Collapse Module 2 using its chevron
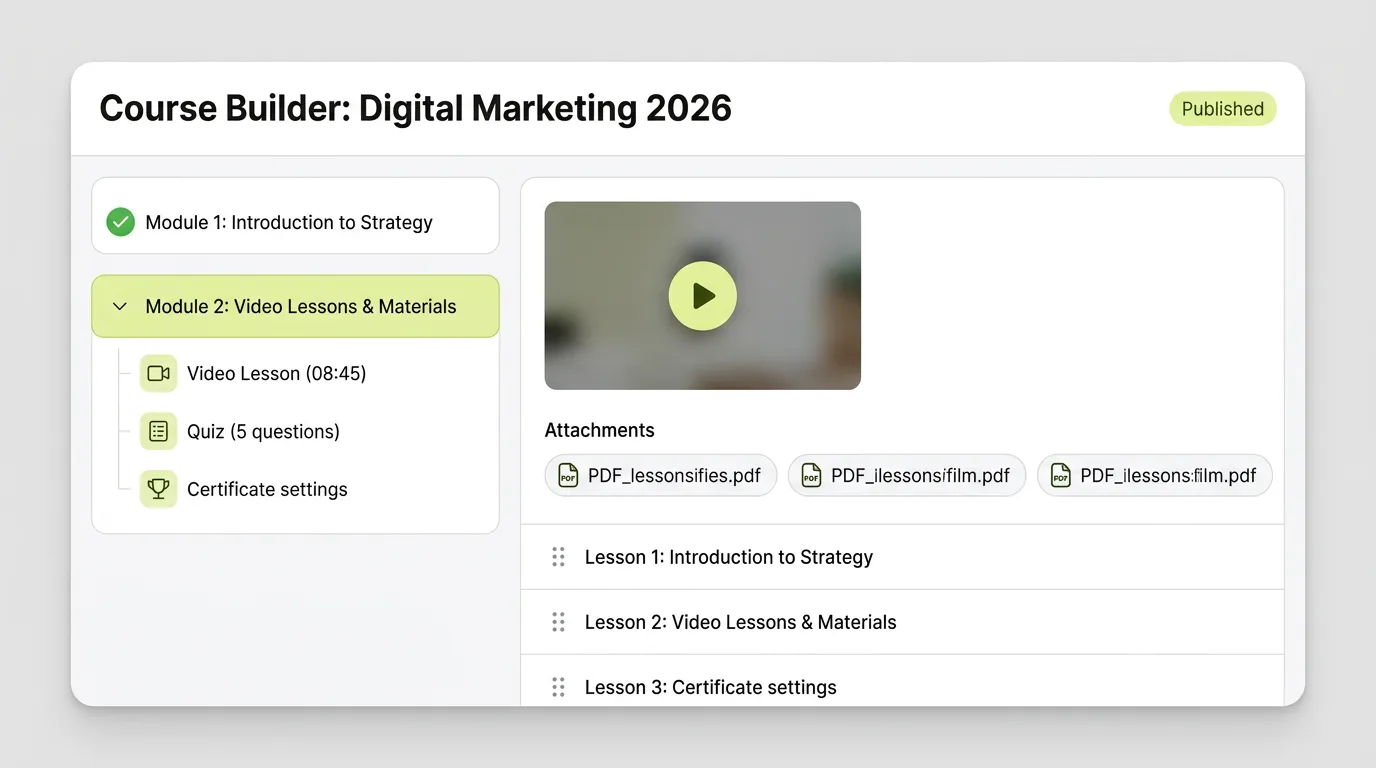This screenshot has width=1376, height=768. coord(120,307)
